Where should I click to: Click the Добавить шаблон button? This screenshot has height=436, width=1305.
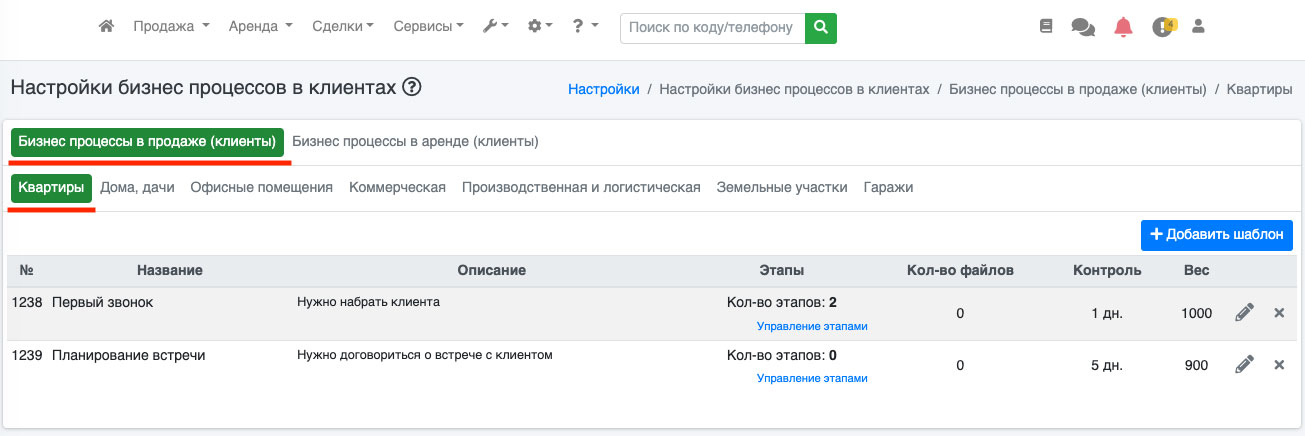tap(1216, 235)
